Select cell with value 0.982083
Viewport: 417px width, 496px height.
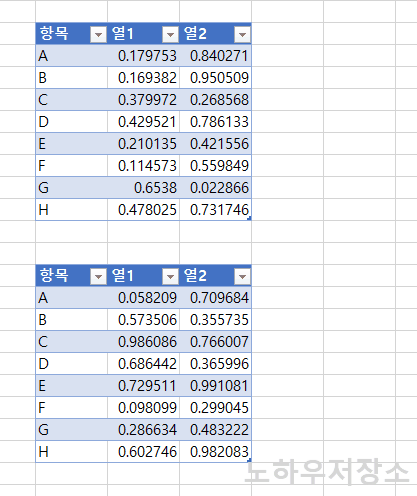coord(216,452)
